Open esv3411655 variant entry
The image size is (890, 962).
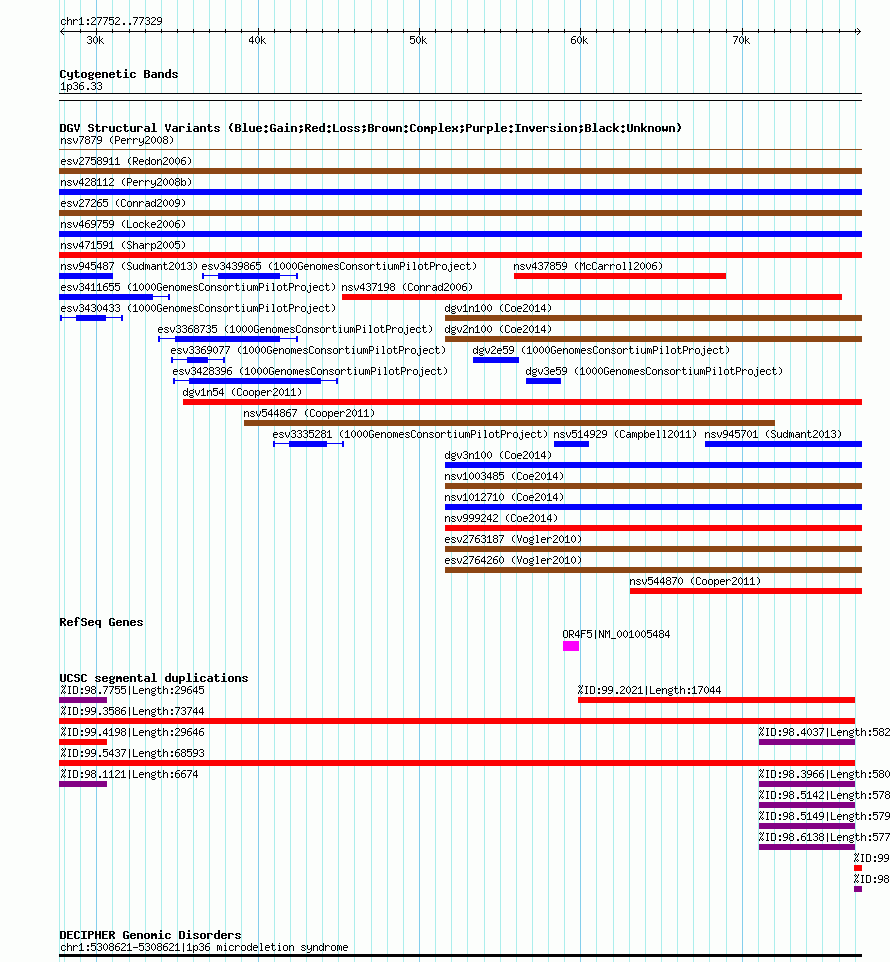tap(198, 287)
